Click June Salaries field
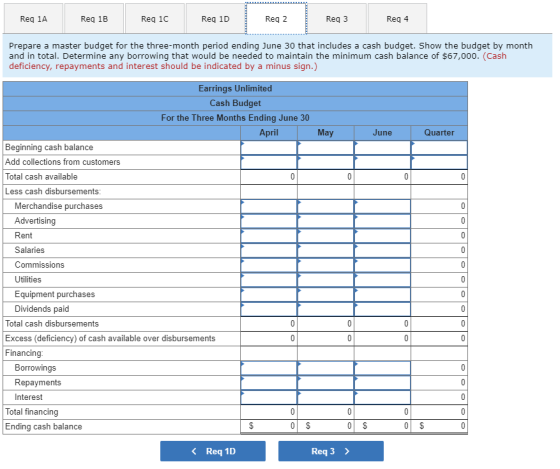 pyautogui.click(x=382, y=250)
